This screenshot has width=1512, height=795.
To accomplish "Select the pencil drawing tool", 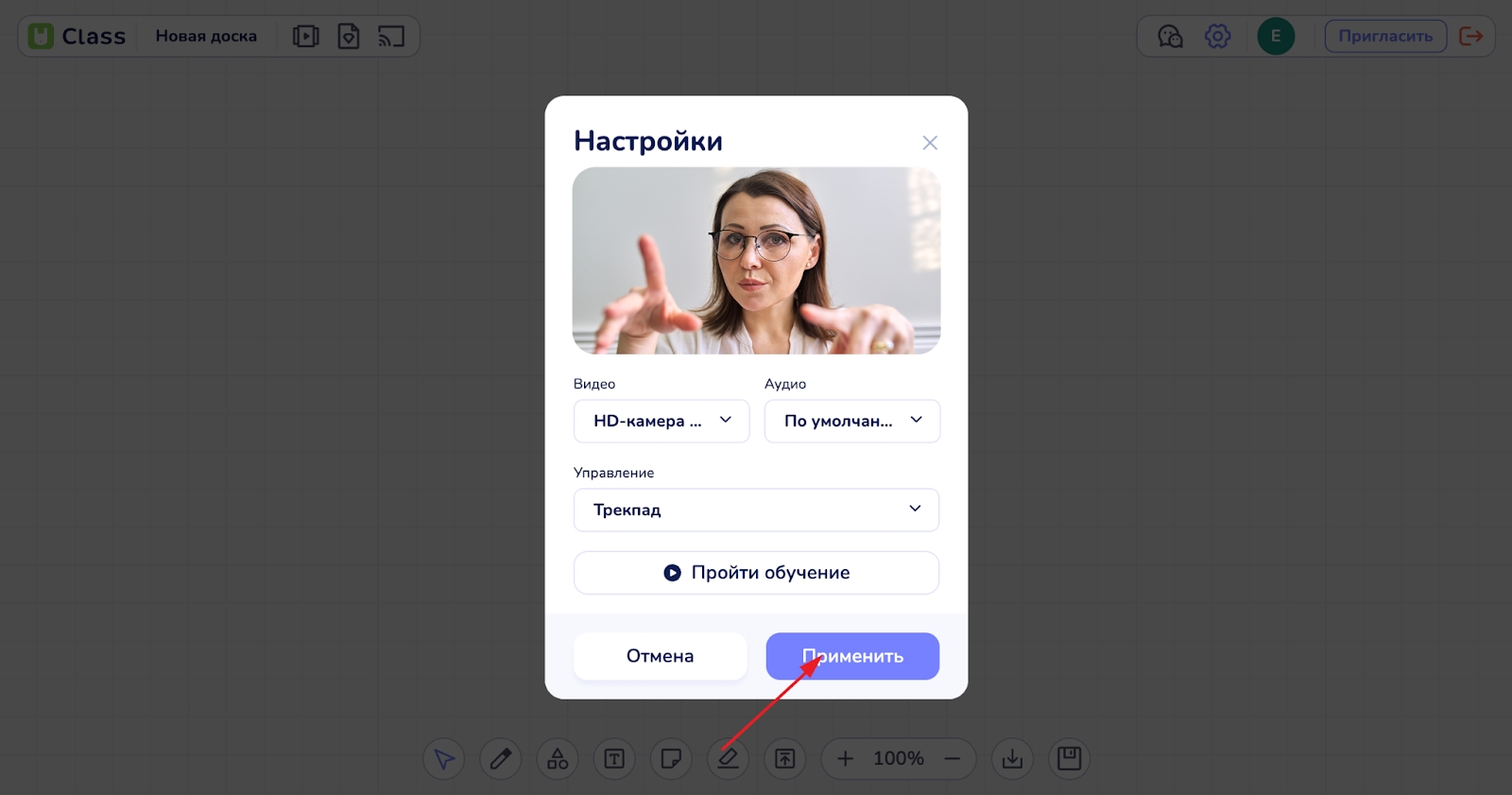I will 501,759.
